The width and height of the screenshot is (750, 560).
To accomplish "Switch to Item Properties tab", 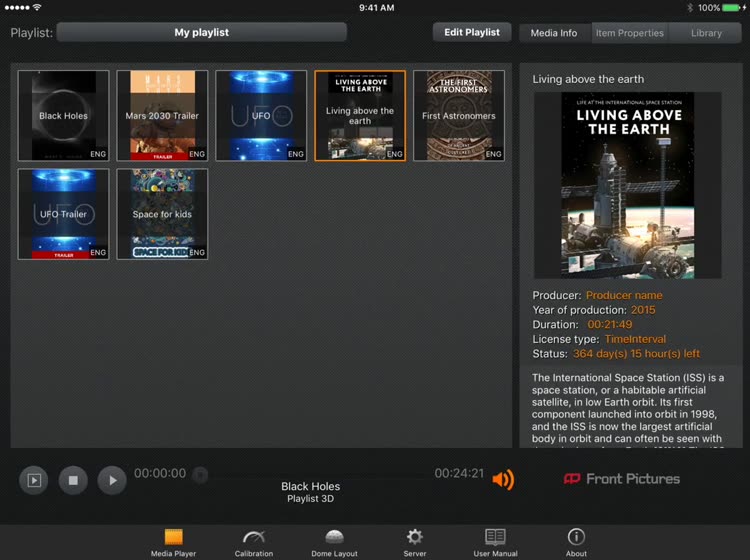I will pos(629,33).
